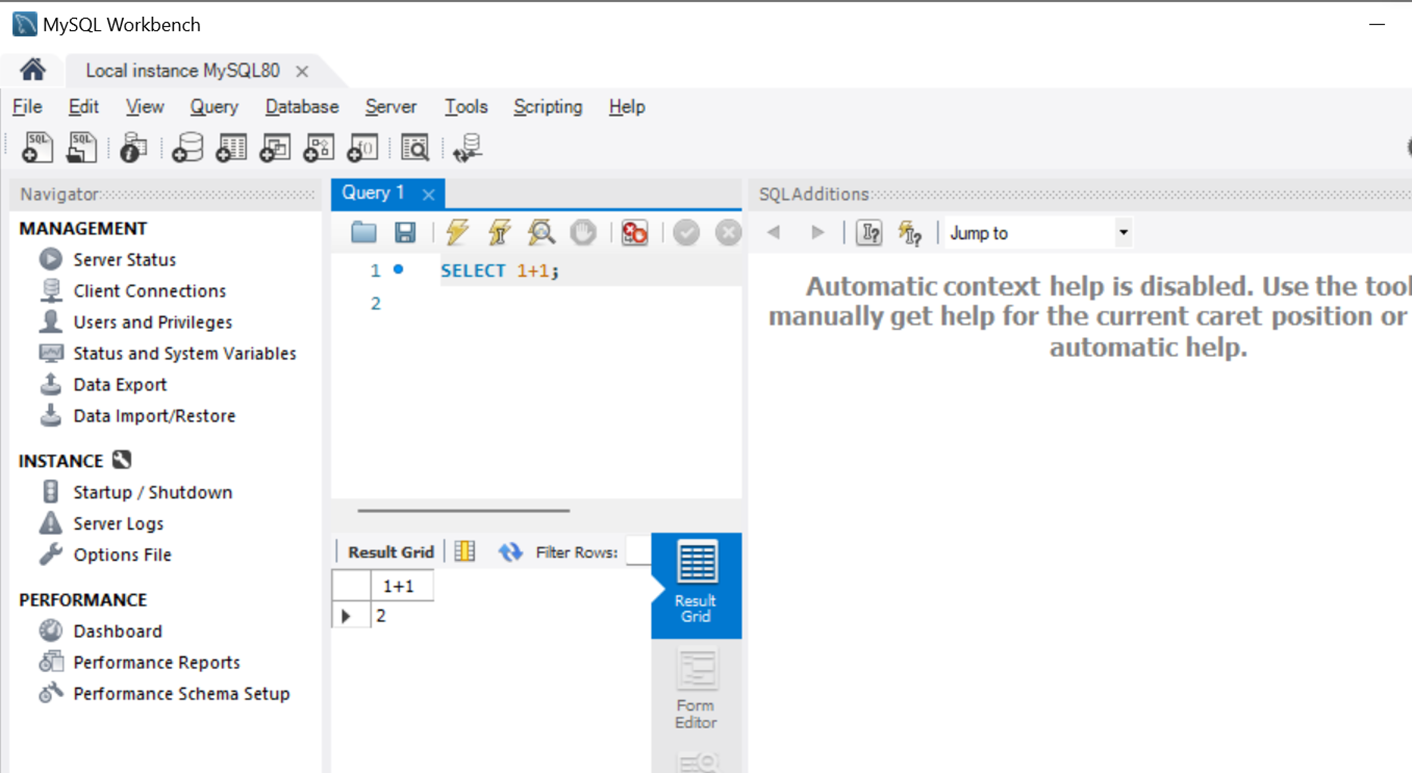This screenshot has width=1412, height=773.
Task: Close Local instance MySQL80 connection tab
Action: pyautogui.click(x=302, y=71)
